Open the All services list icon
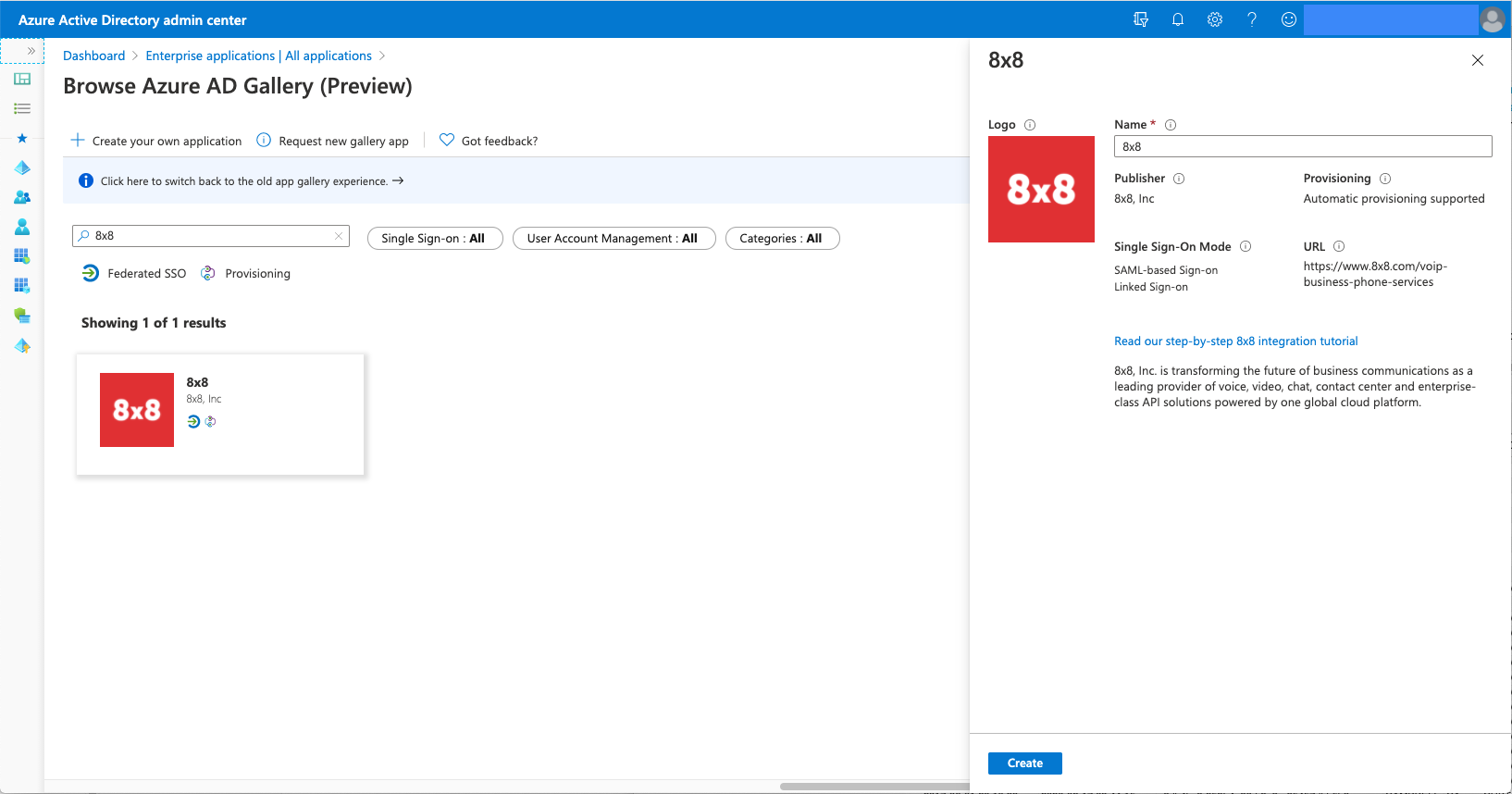Viewport: 1512px width, 794px height. tap(22, 109)
